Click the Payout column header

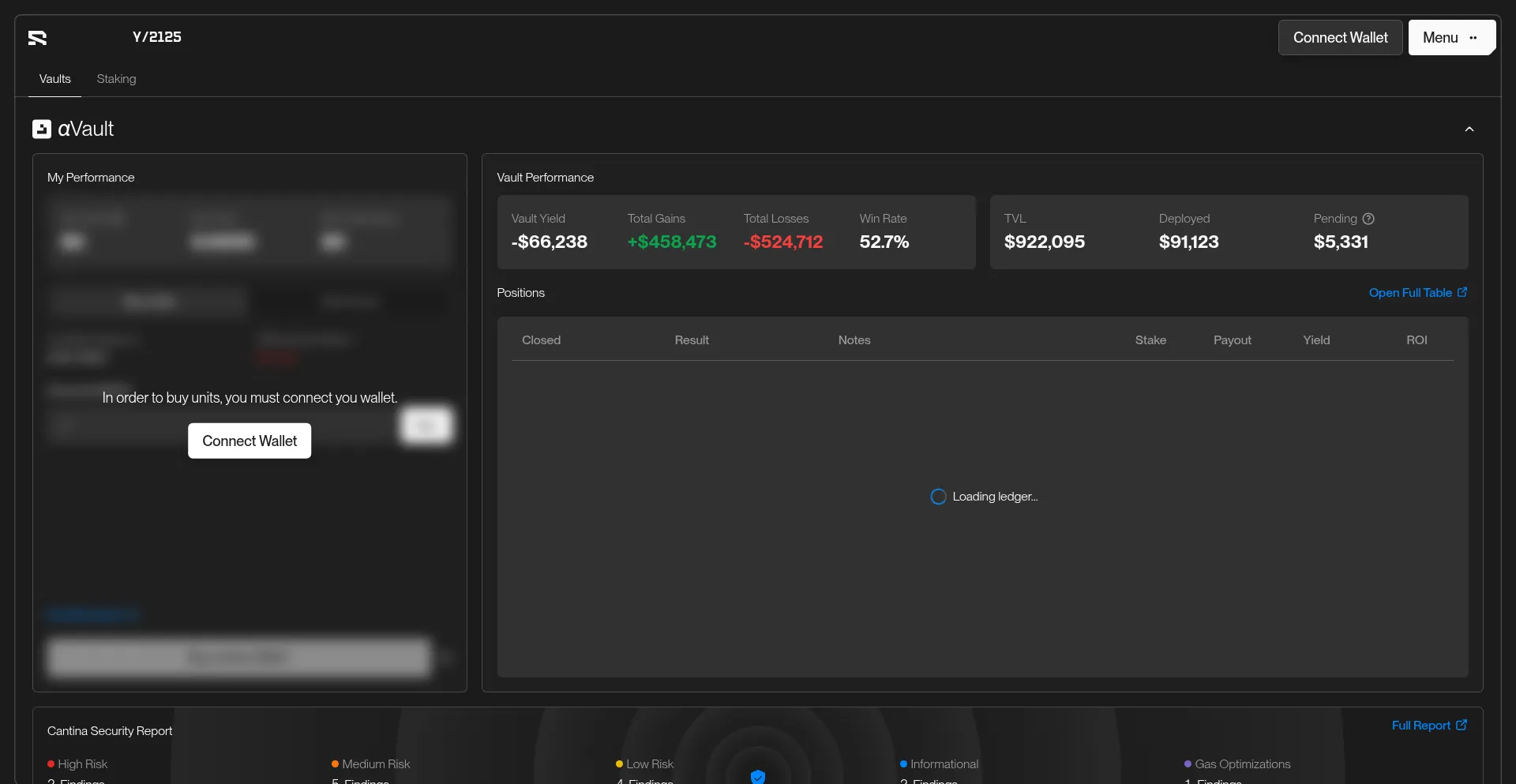(1232, 339)
